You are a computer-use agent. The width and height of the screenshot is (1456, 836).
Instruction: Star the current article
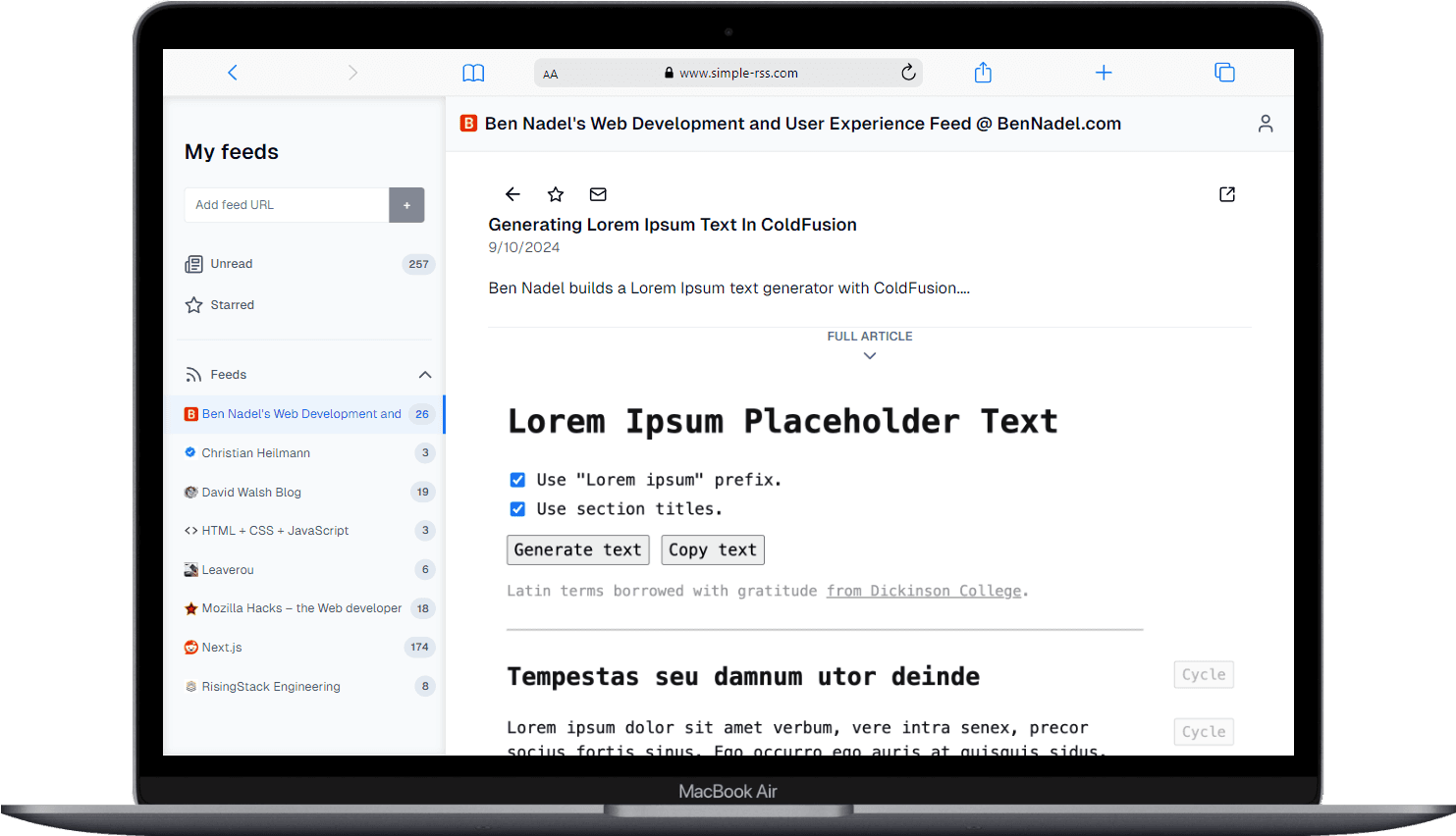point(556,193)
